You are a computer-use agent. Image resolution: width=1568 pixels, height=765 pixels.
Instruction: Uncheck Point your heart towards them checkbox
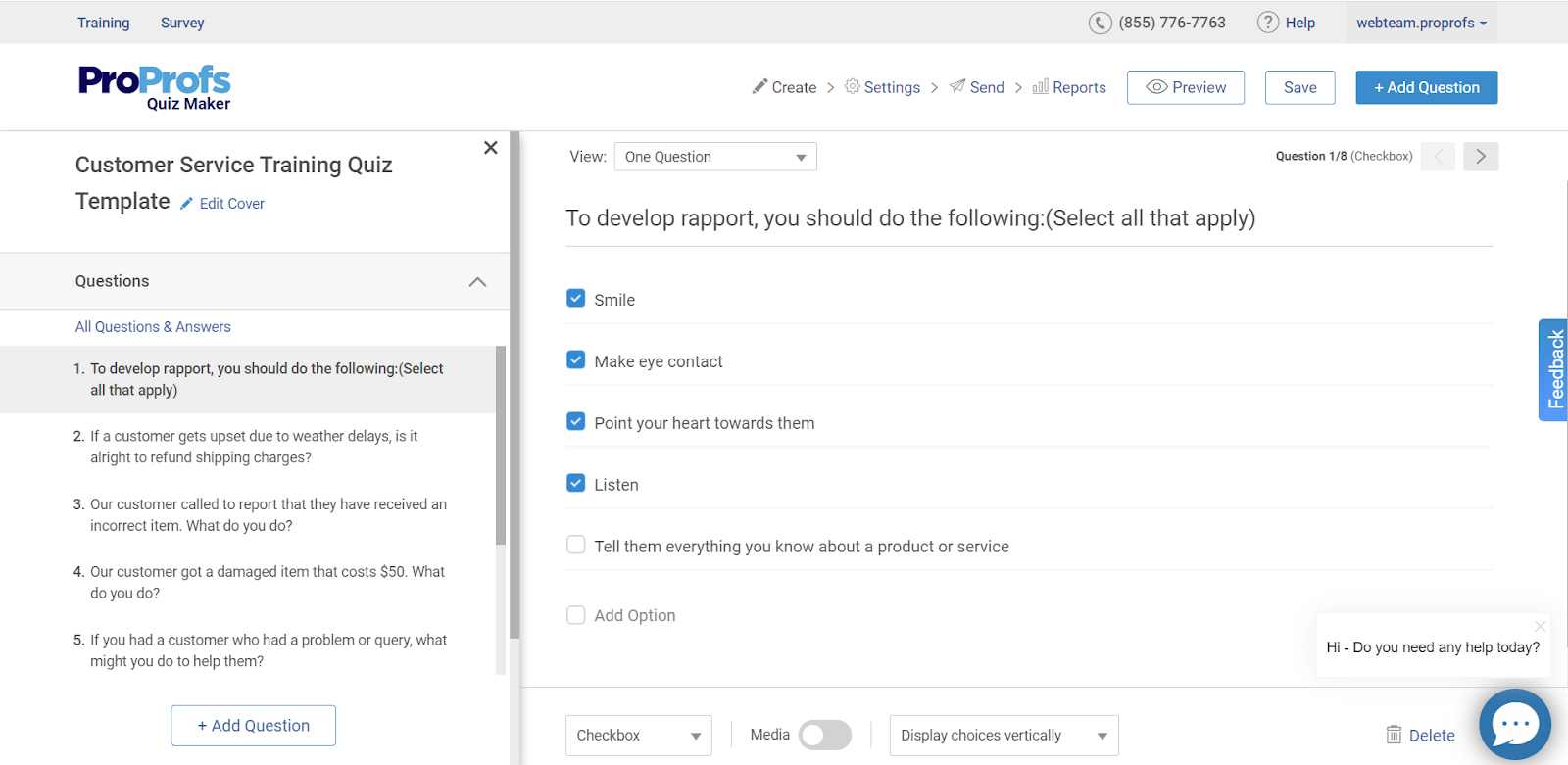tap(576, 421)
